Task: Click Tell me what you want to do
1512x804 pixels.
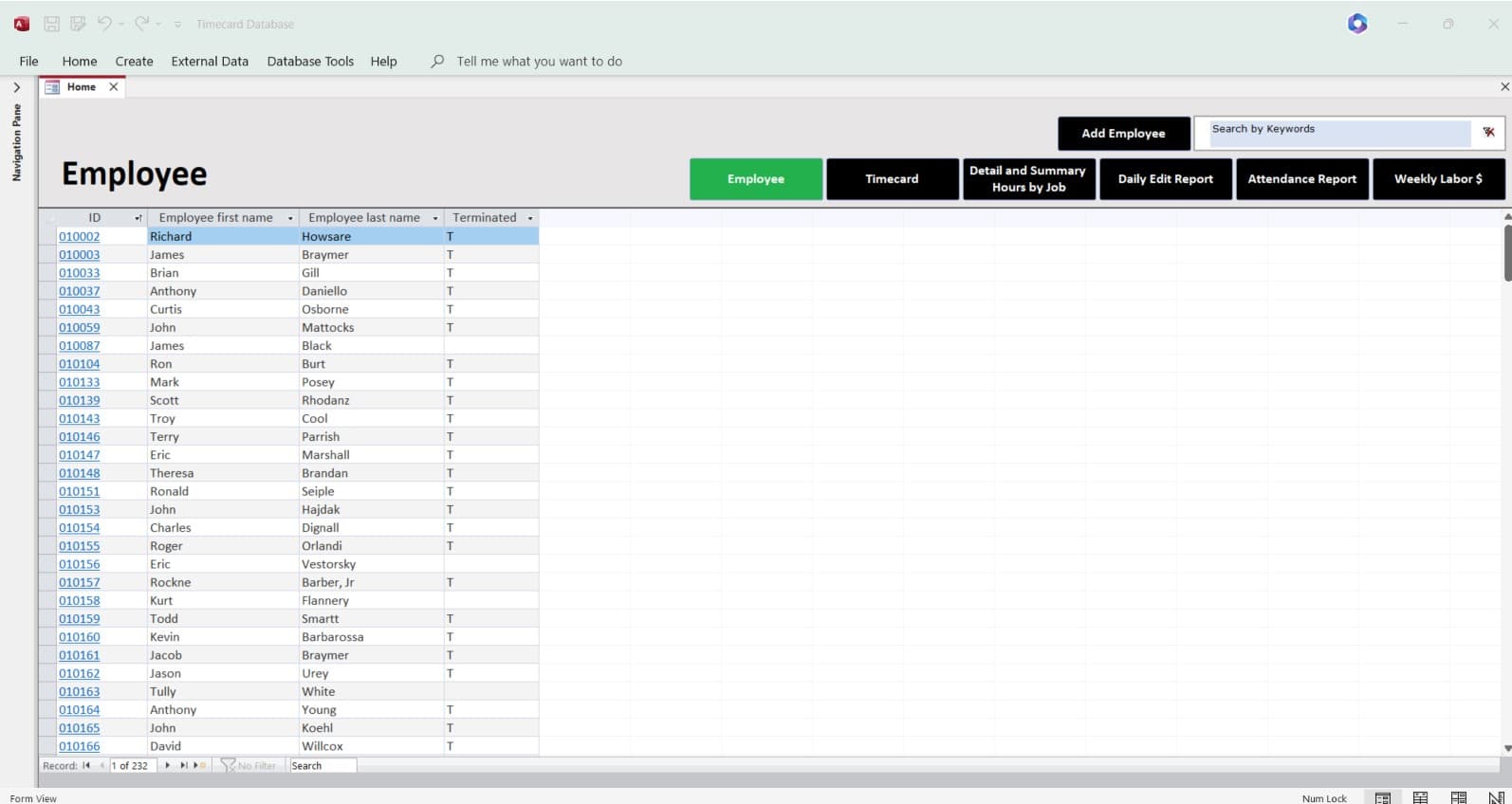Action: click(x=539, y=61)
